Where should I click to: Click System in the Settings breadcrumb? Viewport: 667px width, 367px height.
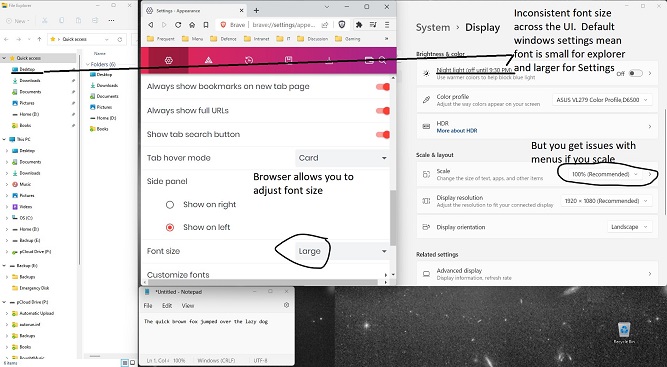click(433, 28)
